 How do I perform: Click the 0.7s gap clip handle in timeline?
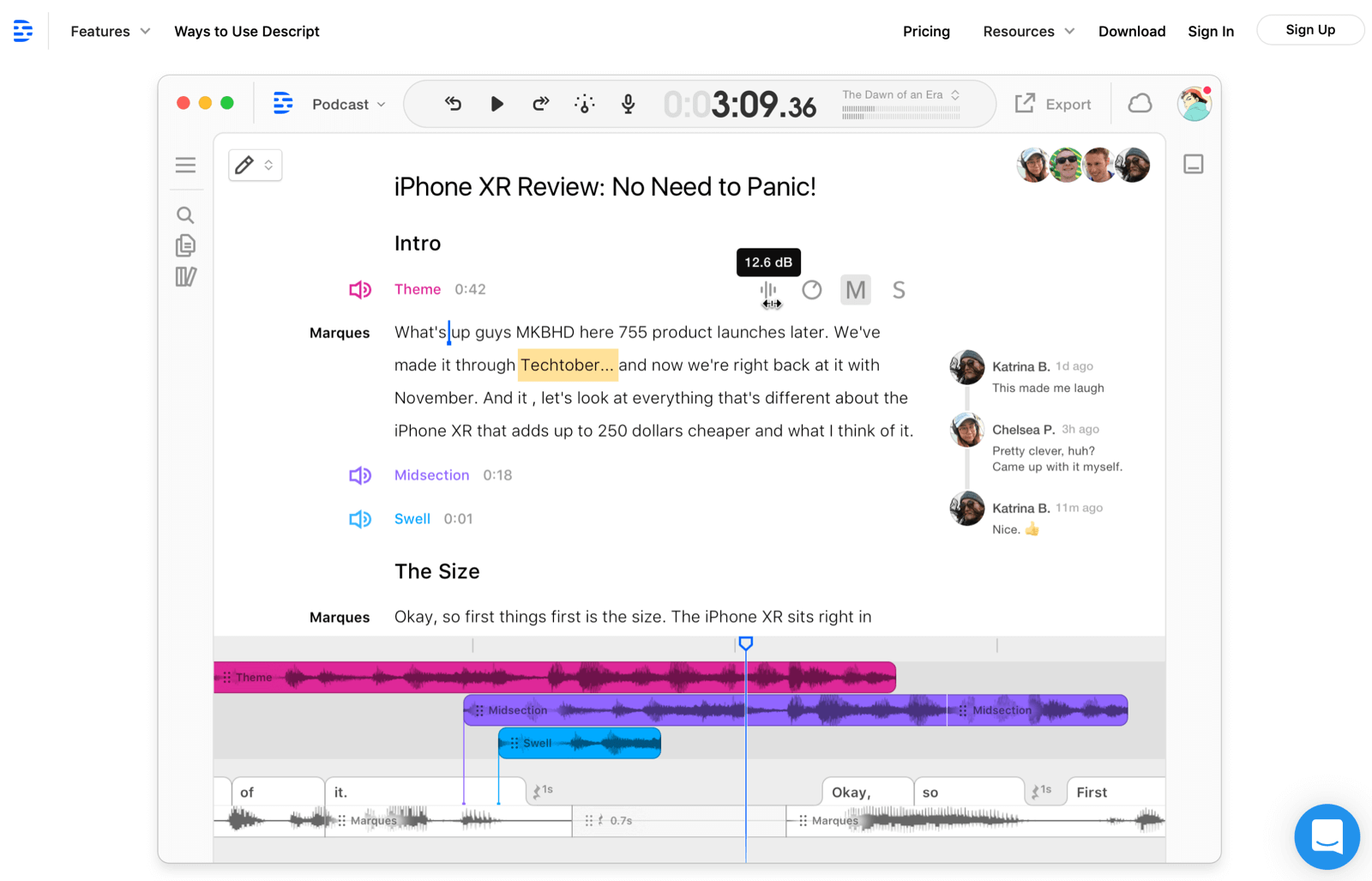(x=589, y=821)
